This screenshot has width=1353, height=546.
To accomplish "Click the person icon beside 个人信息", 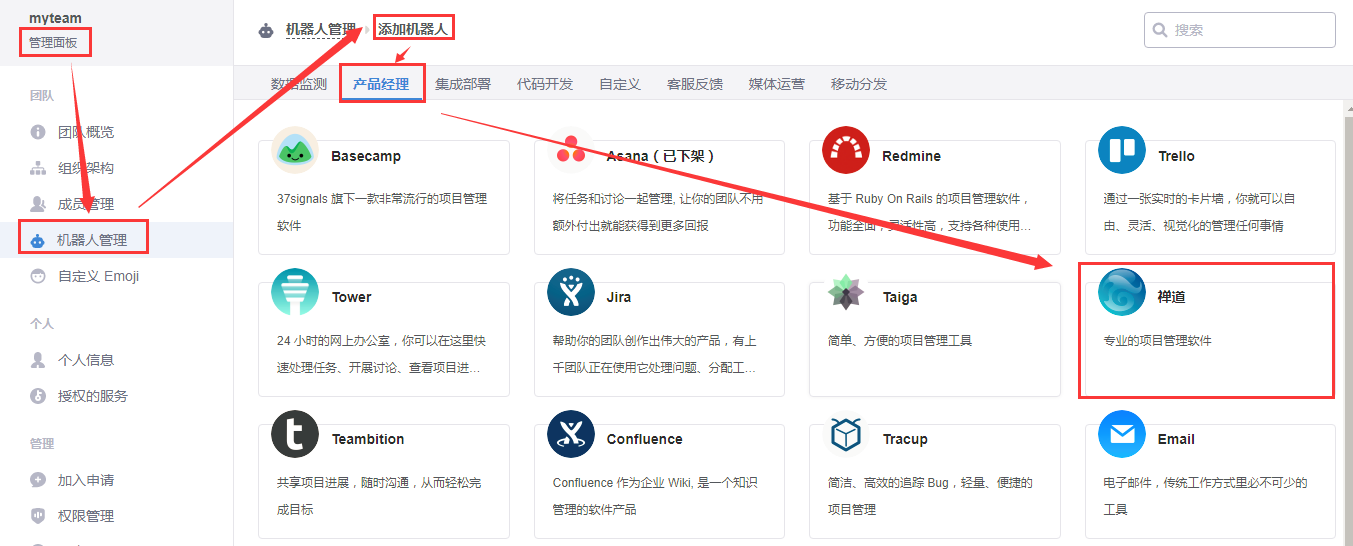I will click(38, 360).
